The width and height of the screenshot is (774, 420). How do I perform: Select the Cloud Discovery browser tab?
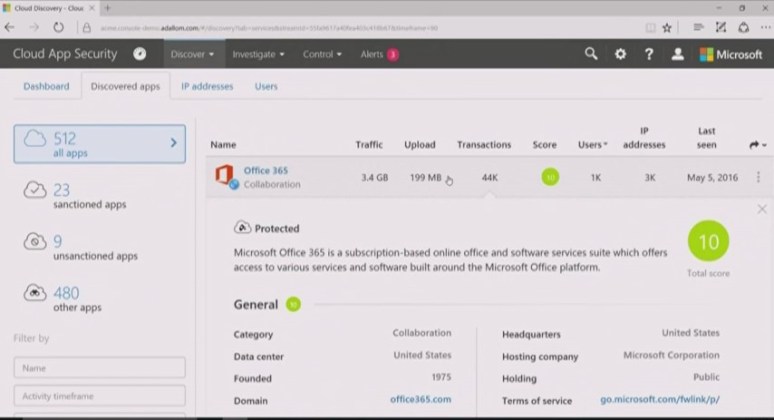(x=48, y=8)
